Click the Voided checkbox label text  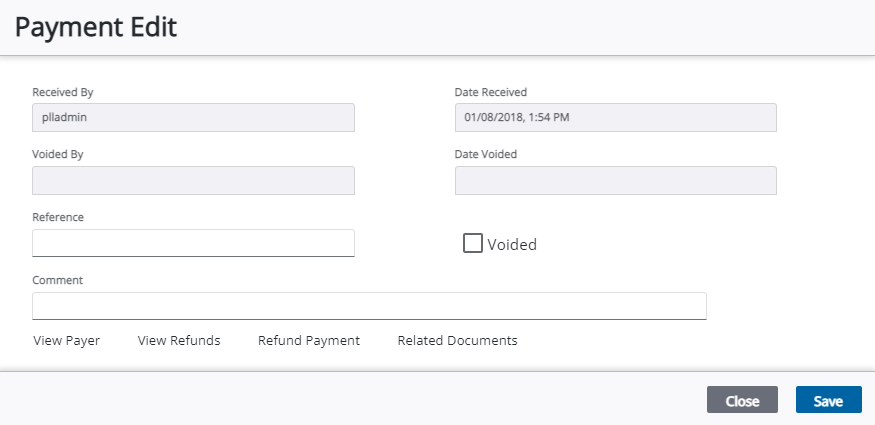512,245
